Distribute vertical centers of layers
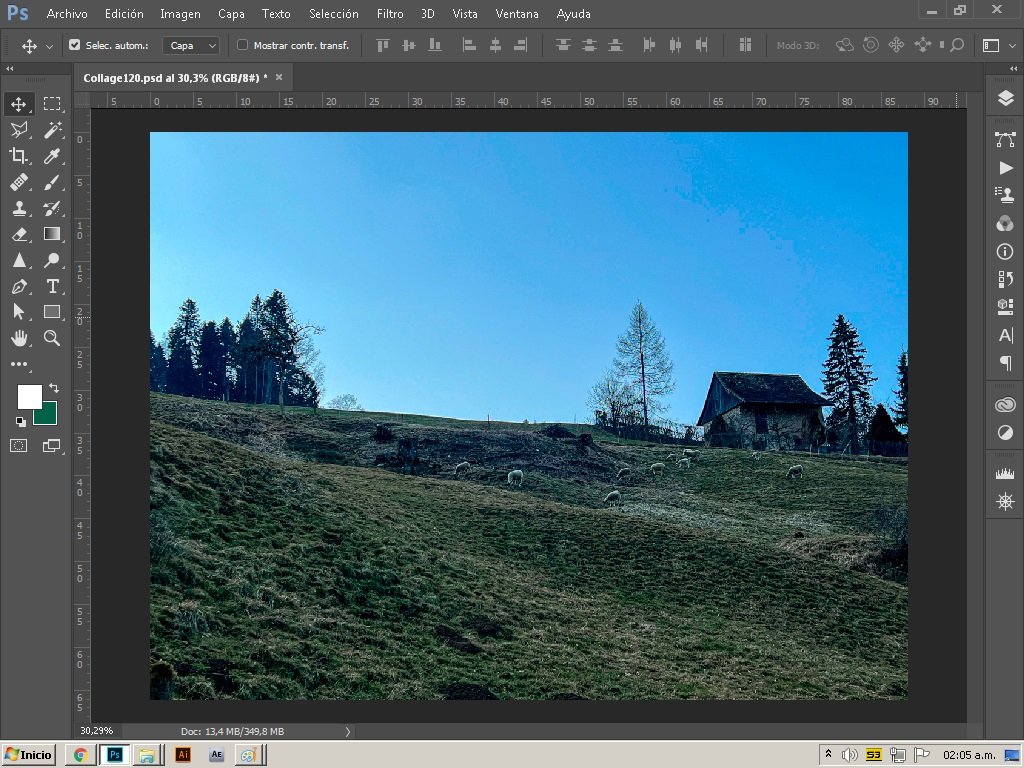 (589, 45)
